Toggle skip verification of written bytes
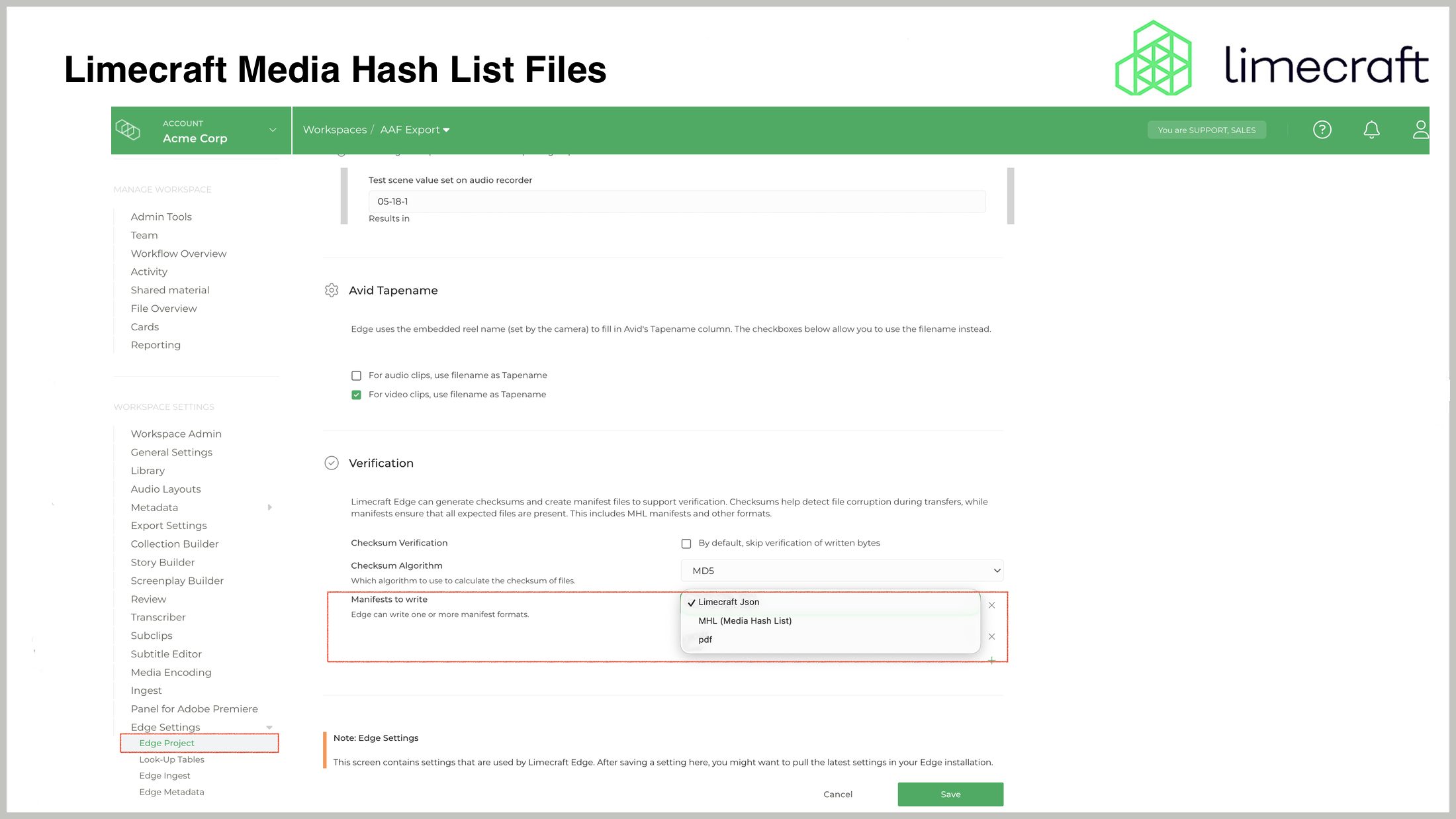Viewport: 1456px width, 819px height. click(686, 544)
